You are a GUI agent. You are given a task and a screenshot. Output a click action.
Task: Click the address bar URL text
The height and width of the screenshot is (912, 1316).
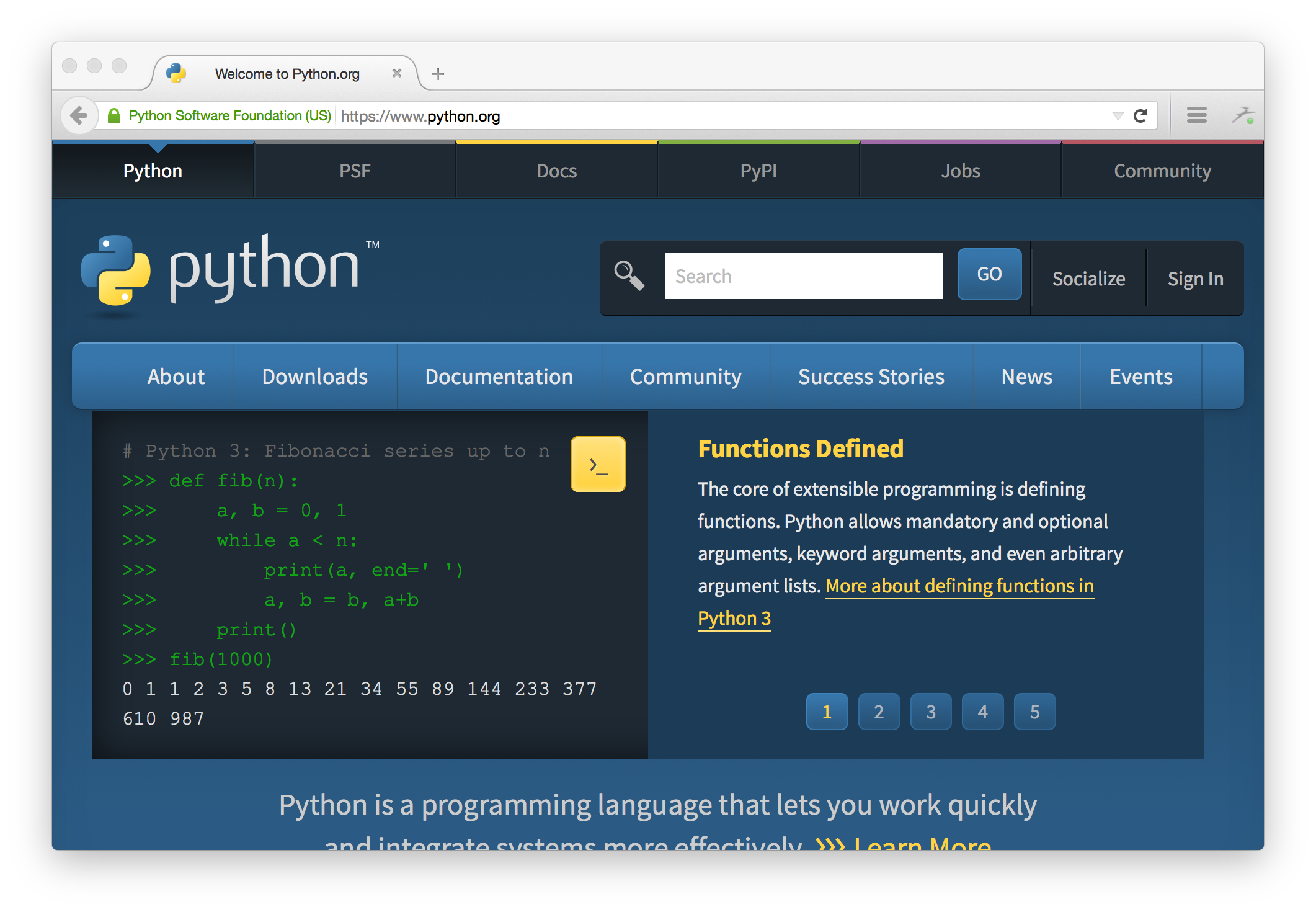420,116
